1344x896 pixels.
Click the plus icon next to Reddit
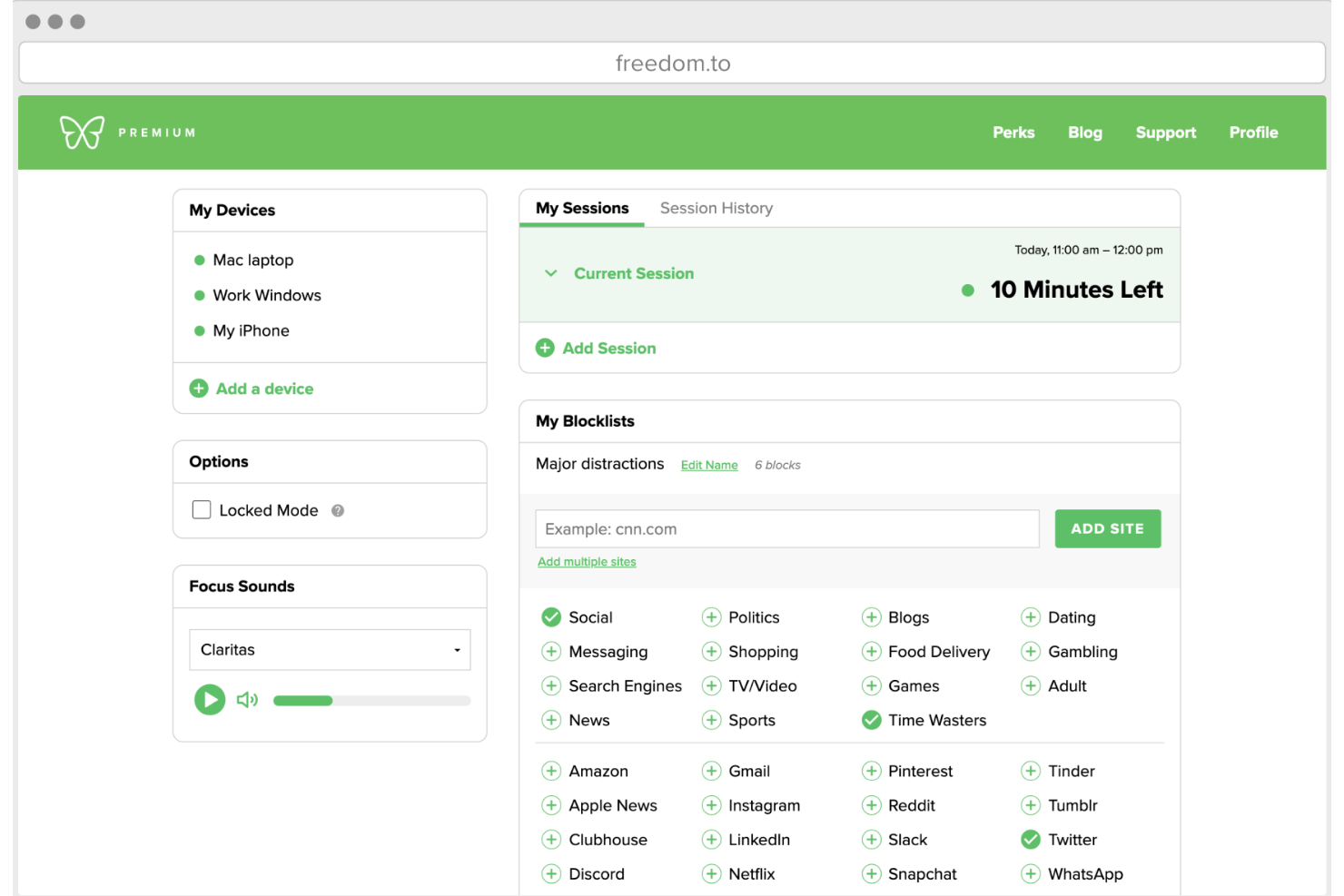pyautogui.click(x=871, y=805)
